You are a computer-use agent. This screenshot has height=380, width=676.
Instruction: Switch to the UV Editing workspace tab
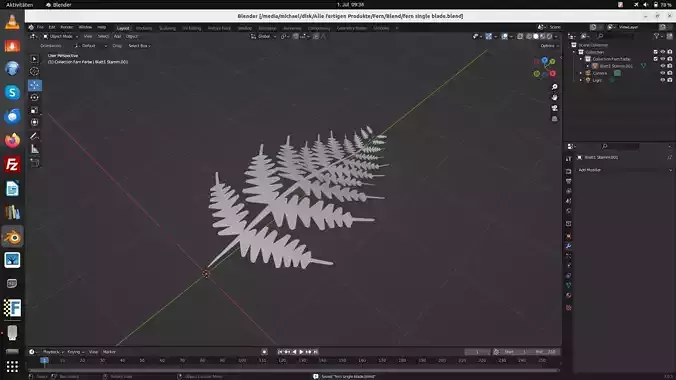191,28
